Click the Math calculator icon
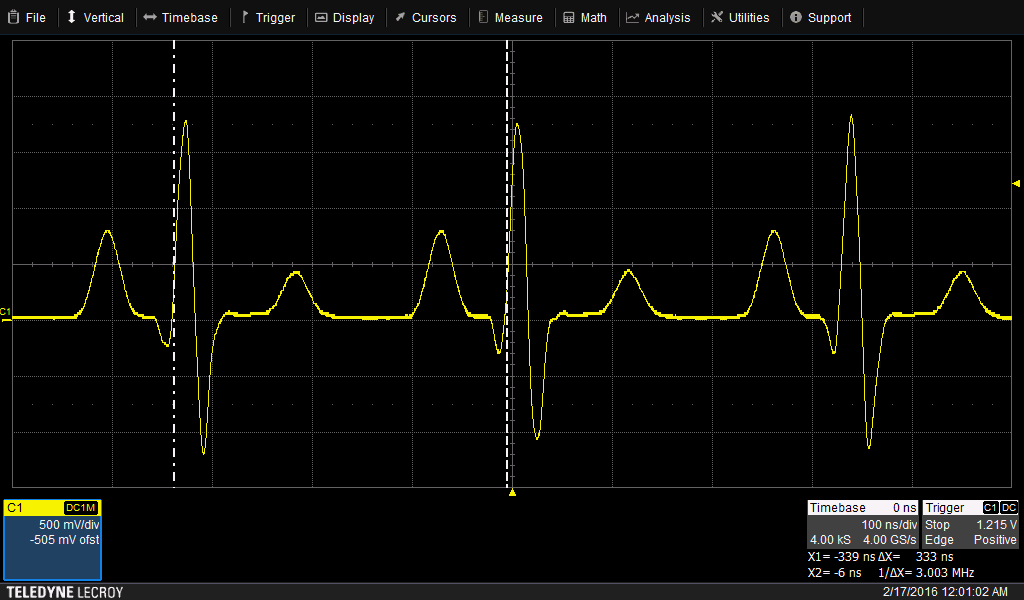Screen dimensions: 1024x600 [x=569, y=17]
